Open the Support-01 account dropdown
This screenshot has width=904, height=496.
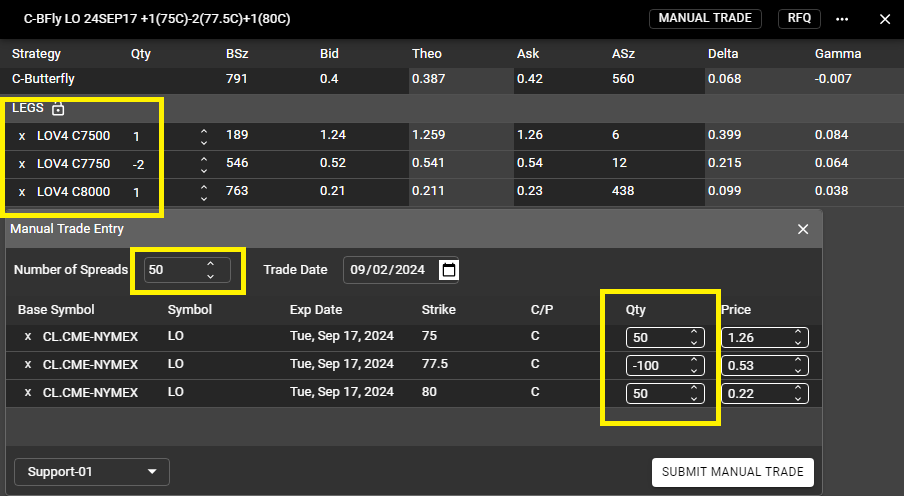tap(92, 471)
